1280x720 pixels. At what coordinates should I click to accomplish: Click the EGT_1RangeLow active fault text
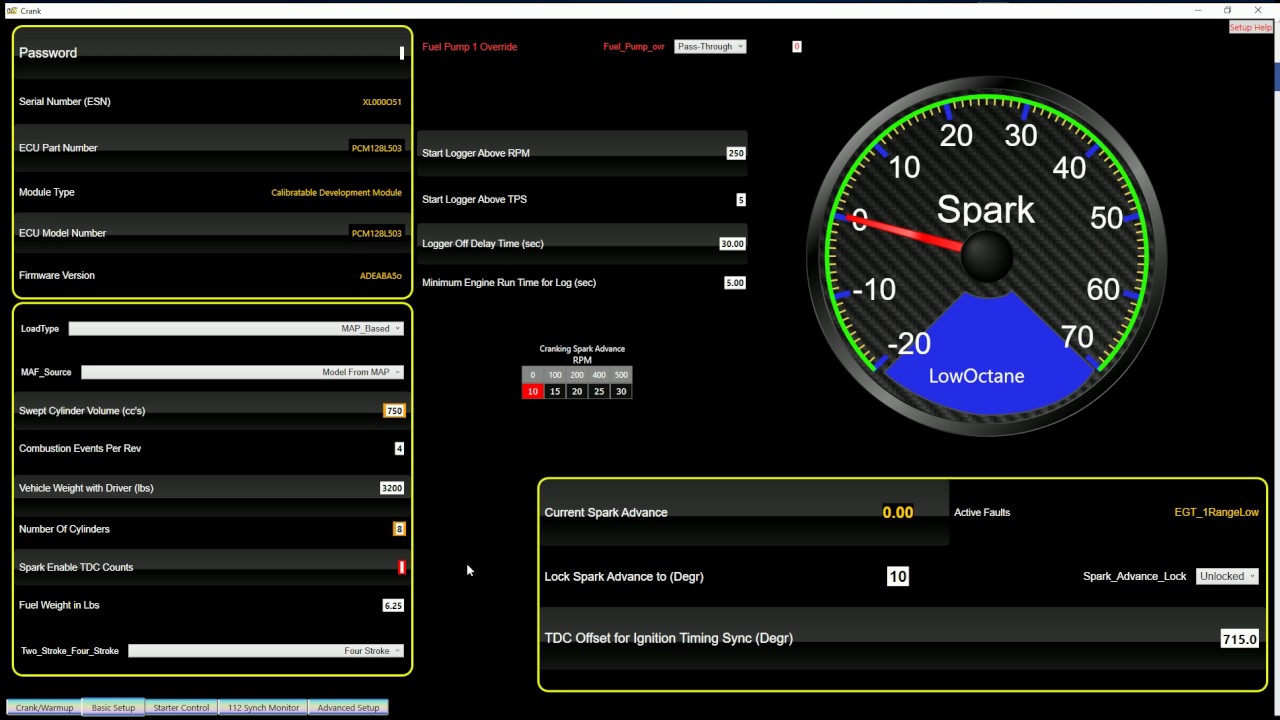coord(1216,512)
